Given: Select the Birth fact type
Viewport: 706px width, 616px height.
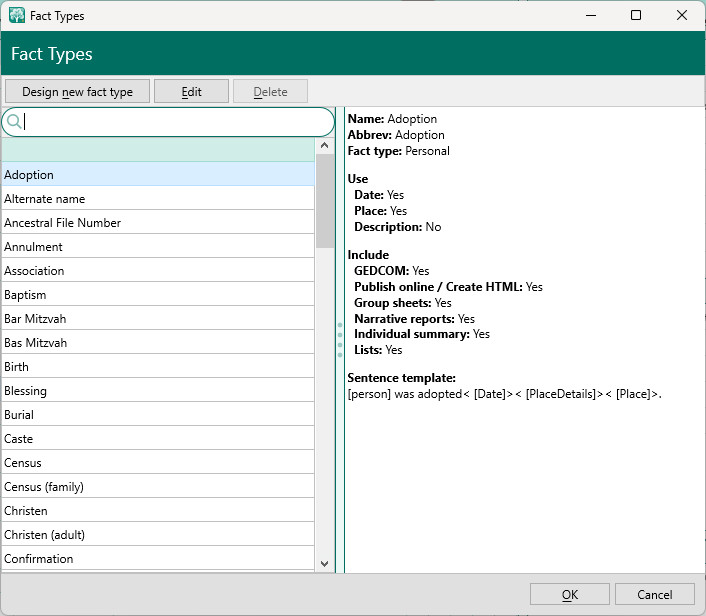Looking at the screenshot, I should (158, 367).
